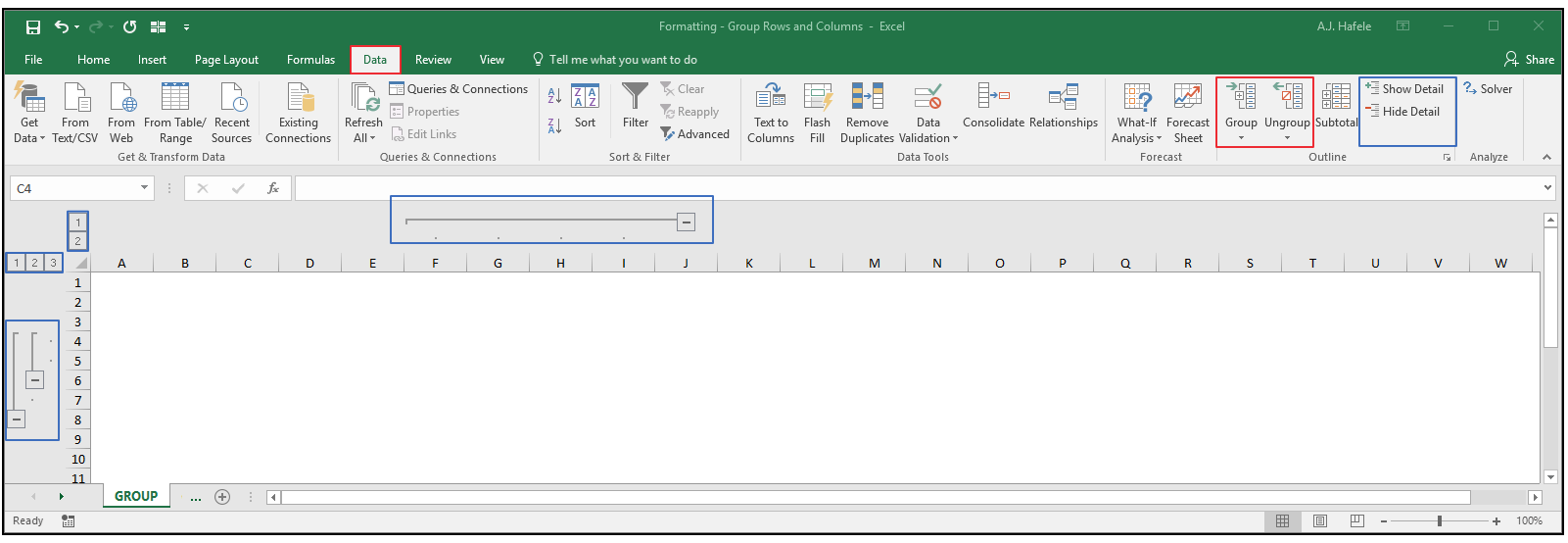The width and height of the screenshot is (1568, 543).
Task: Import data From Web
Action: (121, 113)
